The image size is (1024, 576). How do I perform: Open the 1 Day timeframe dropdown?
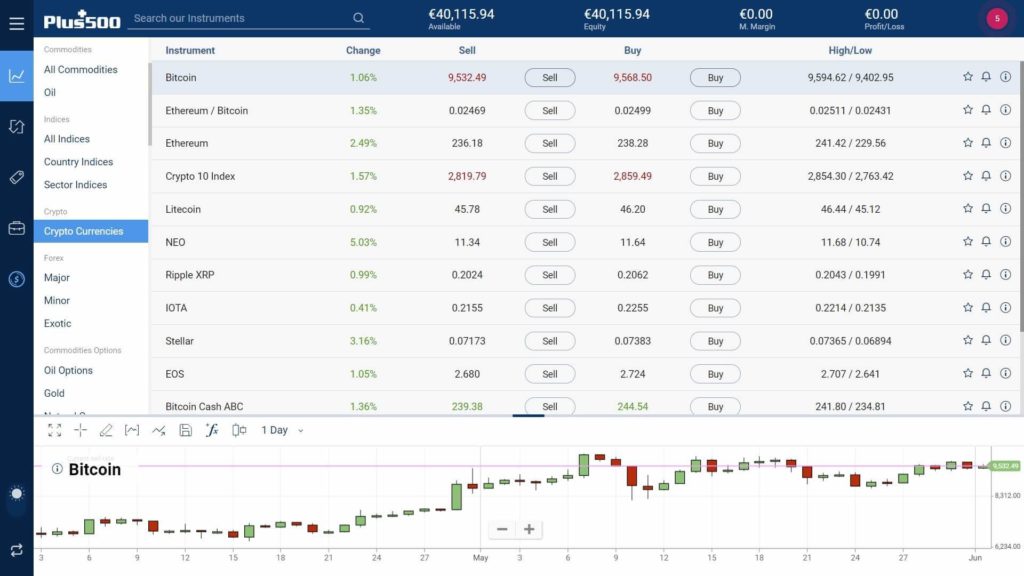point(282,430)
